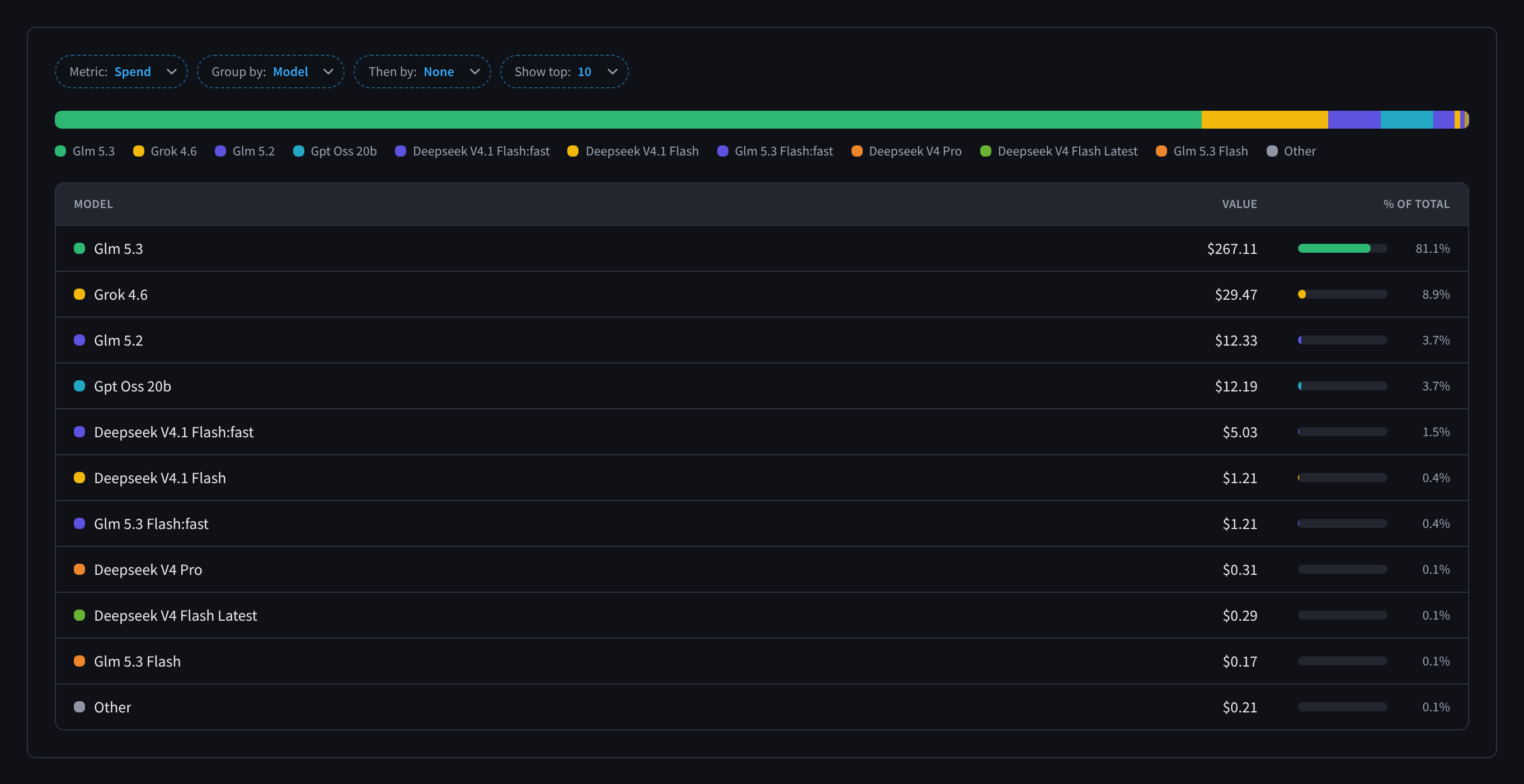This screenshot has height=784, width=1524.
Task: Click Glm 5.3 Flash table row name
Action: 137,661
